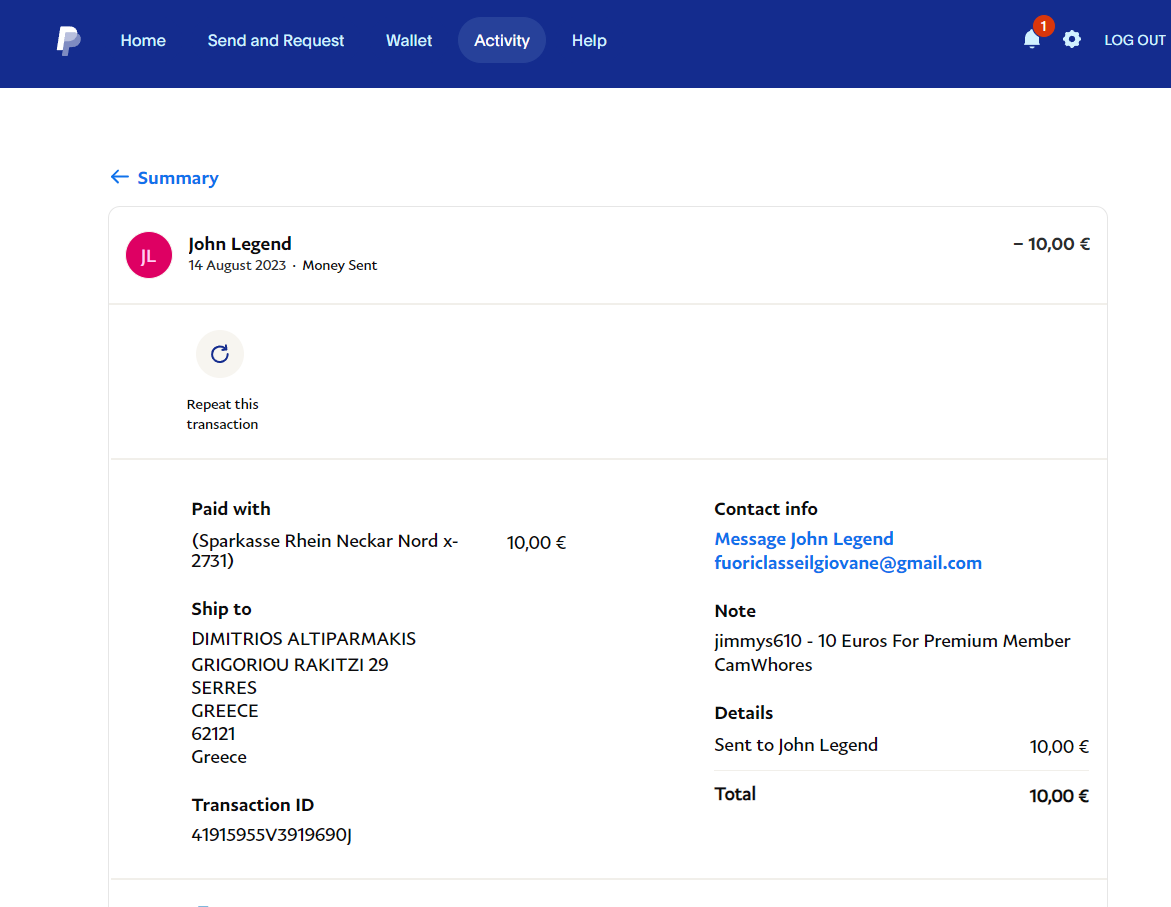
Task: Click Message John Legend link
Action: (x=804, y=539)
